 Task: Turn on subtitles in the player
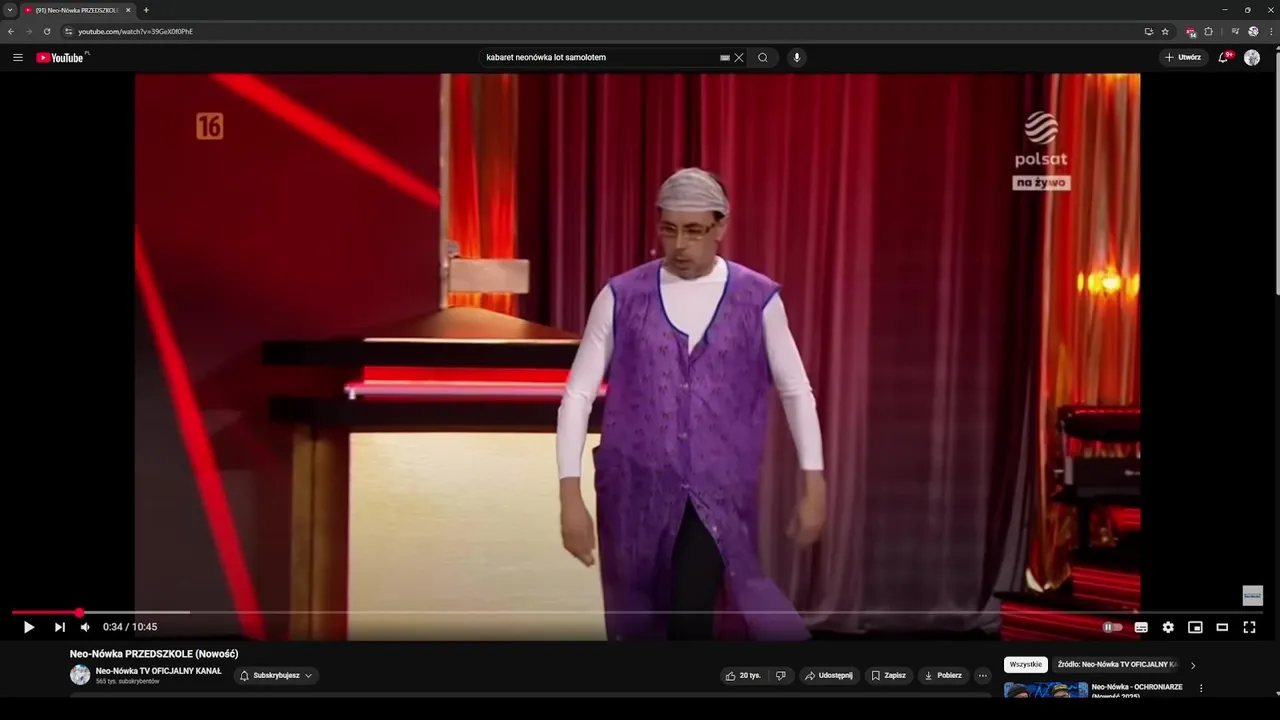tap(1141, 627)
